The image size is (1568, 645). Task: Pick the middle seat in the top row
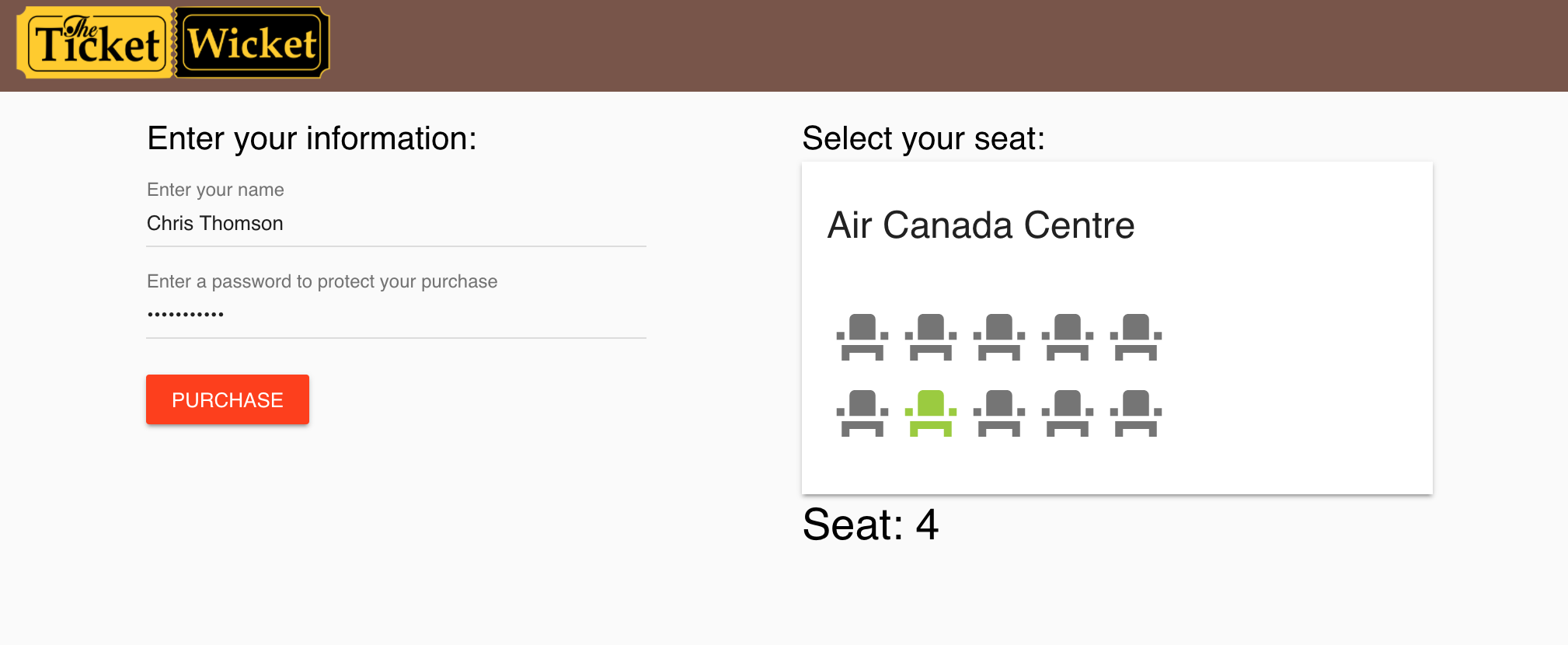[x=999, y=336]
